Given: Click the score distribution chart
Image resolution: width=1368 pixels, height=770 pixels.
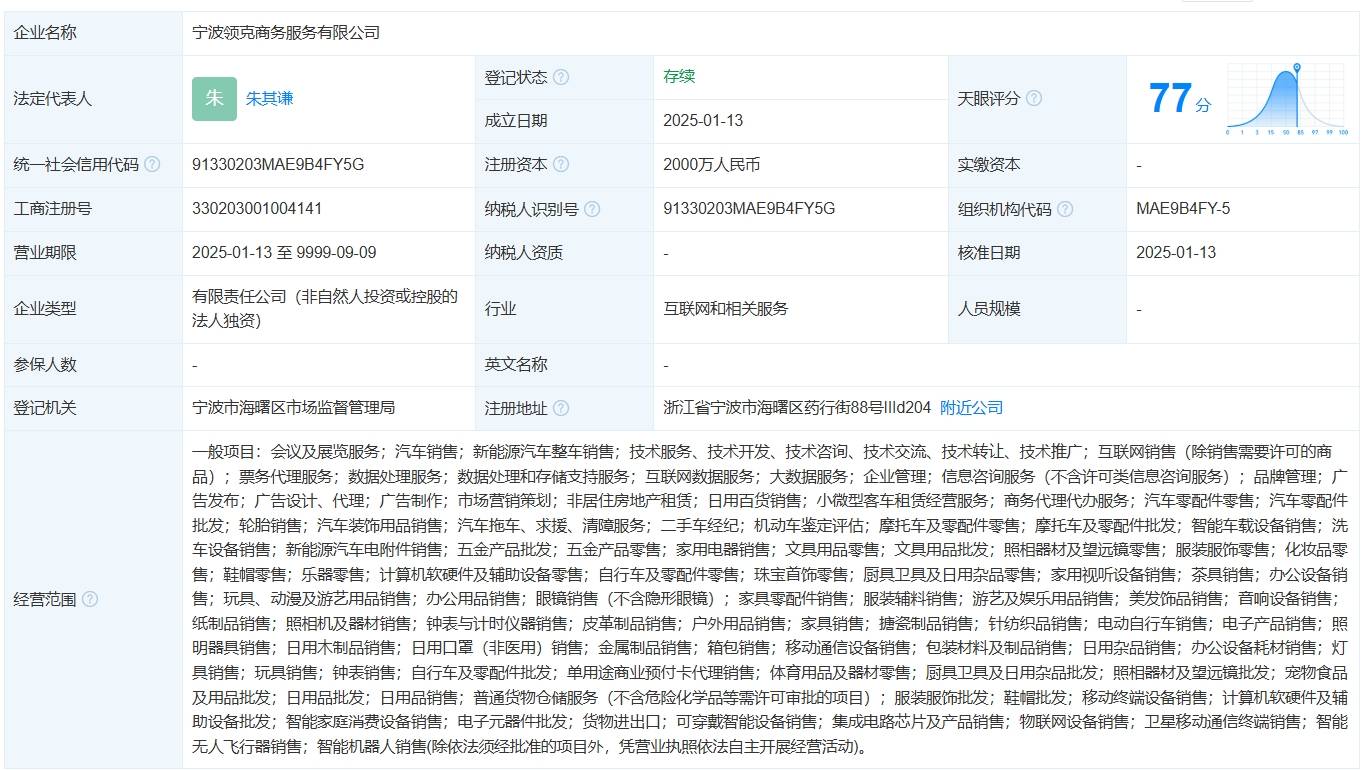Looking at the screenshot, I should (x=1288, y=99).
